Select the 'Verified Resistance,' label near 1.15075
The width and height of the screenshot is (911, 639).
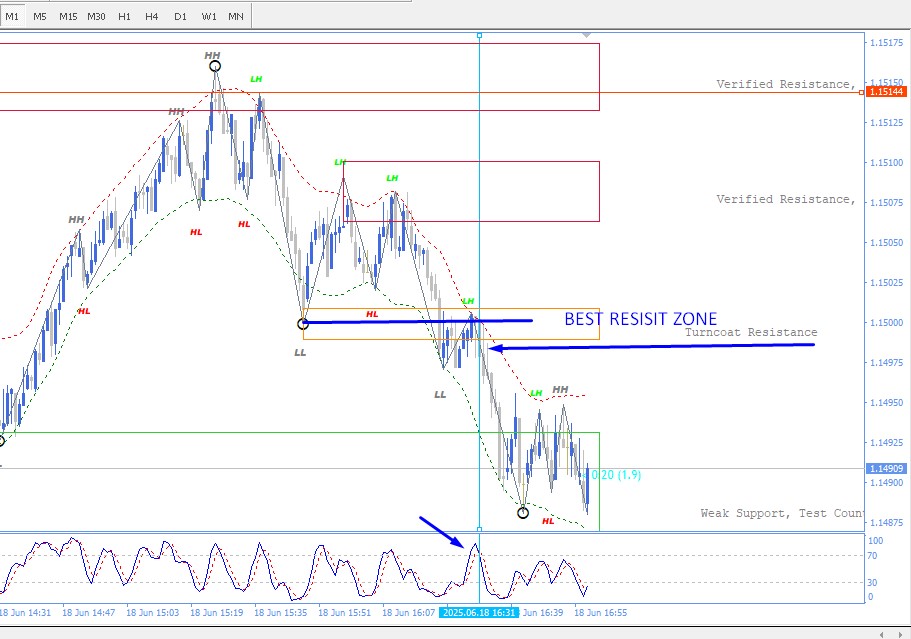[x=786, y=199]
